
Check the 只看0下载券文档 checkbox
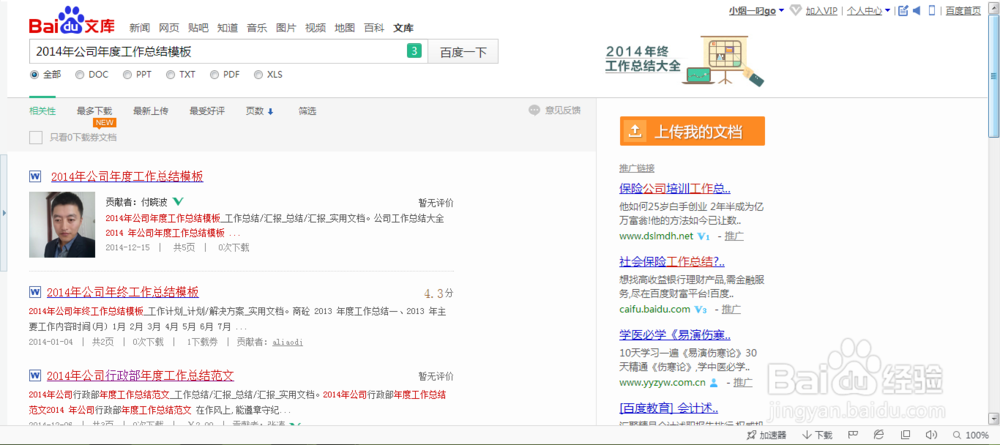click(36, 137)
